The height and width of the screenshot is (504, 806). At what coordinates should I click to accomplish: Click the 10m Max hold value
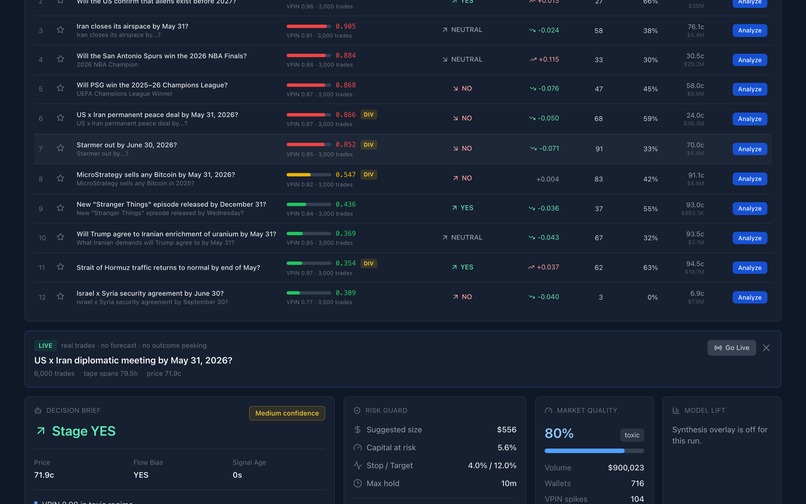point(509,483)
